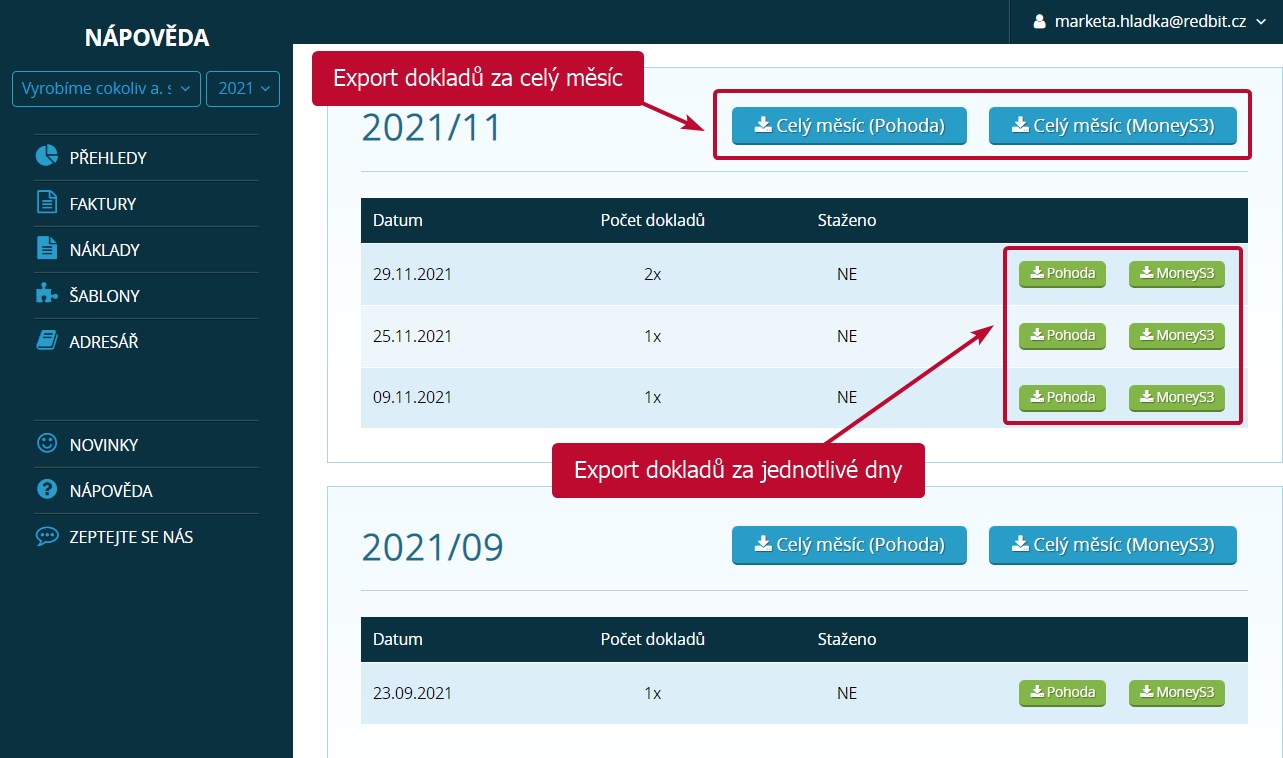Click Datum column header in the 2021/11 table

(398, 220)
